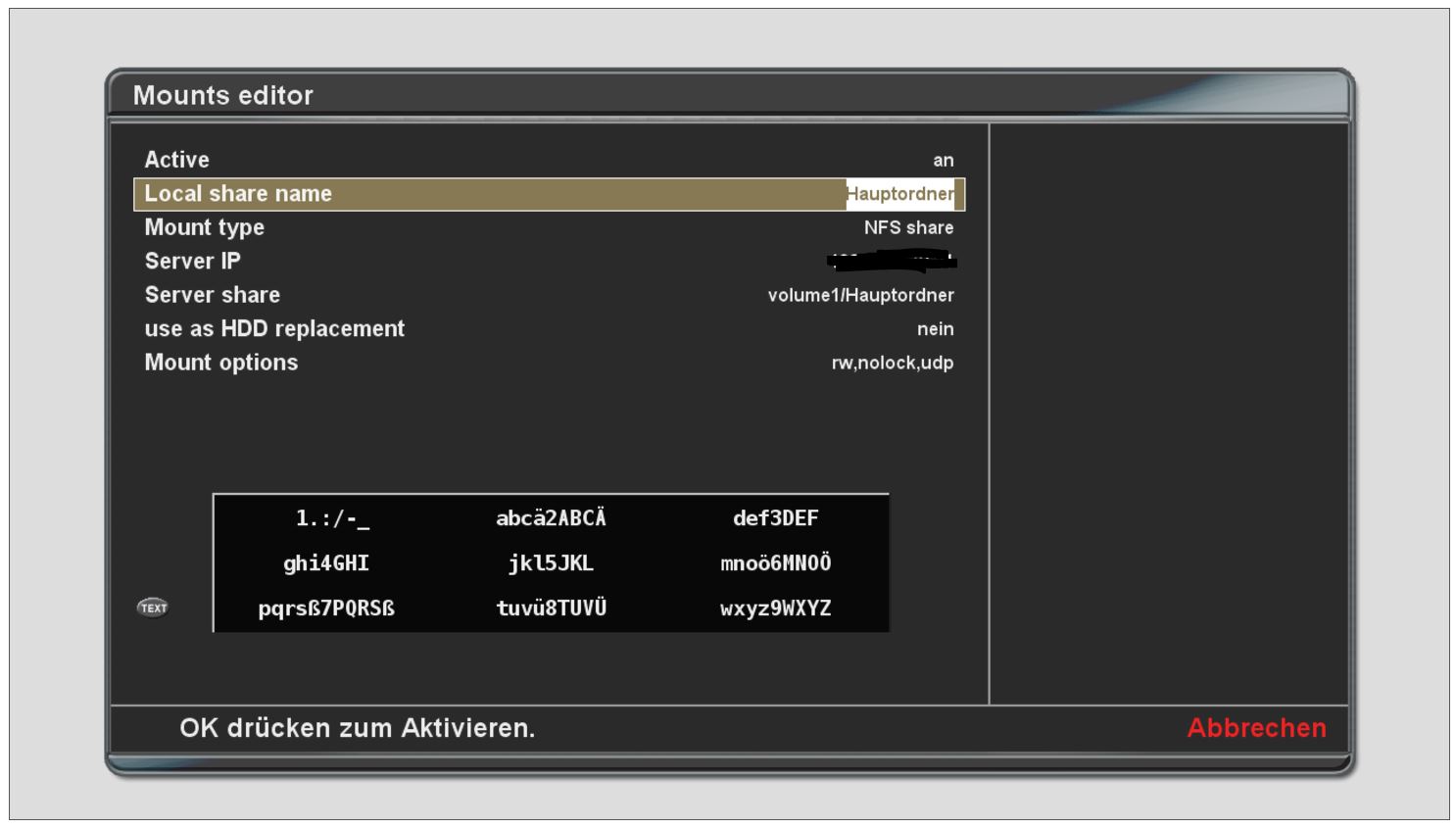Viewport: 1456px width, 828px height.
Task: Click the OK drücken zum Aktivieren text
Action: coord(357,728)
